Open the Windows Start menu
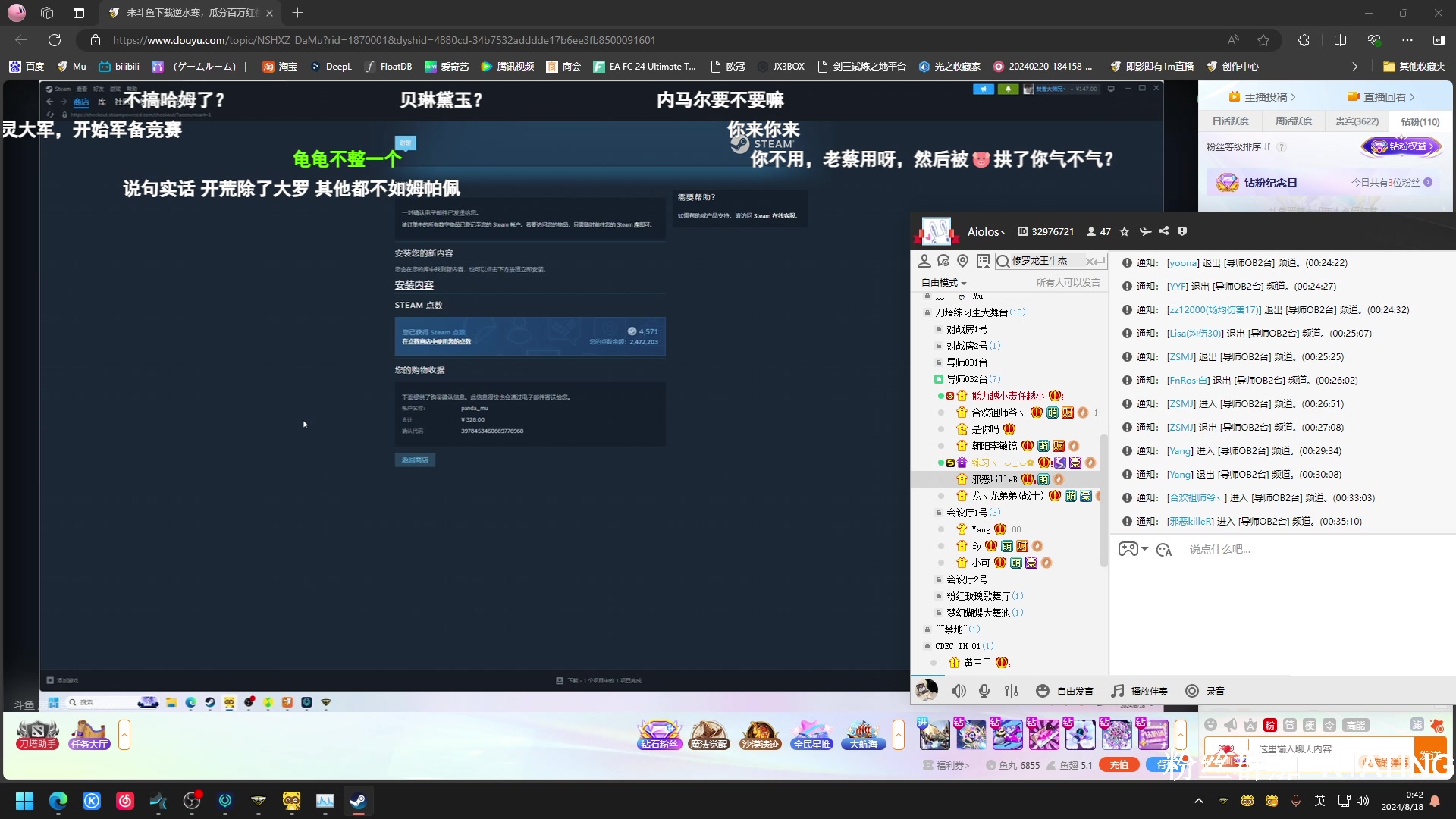1456x819 pixels. (x=24, y=801)
